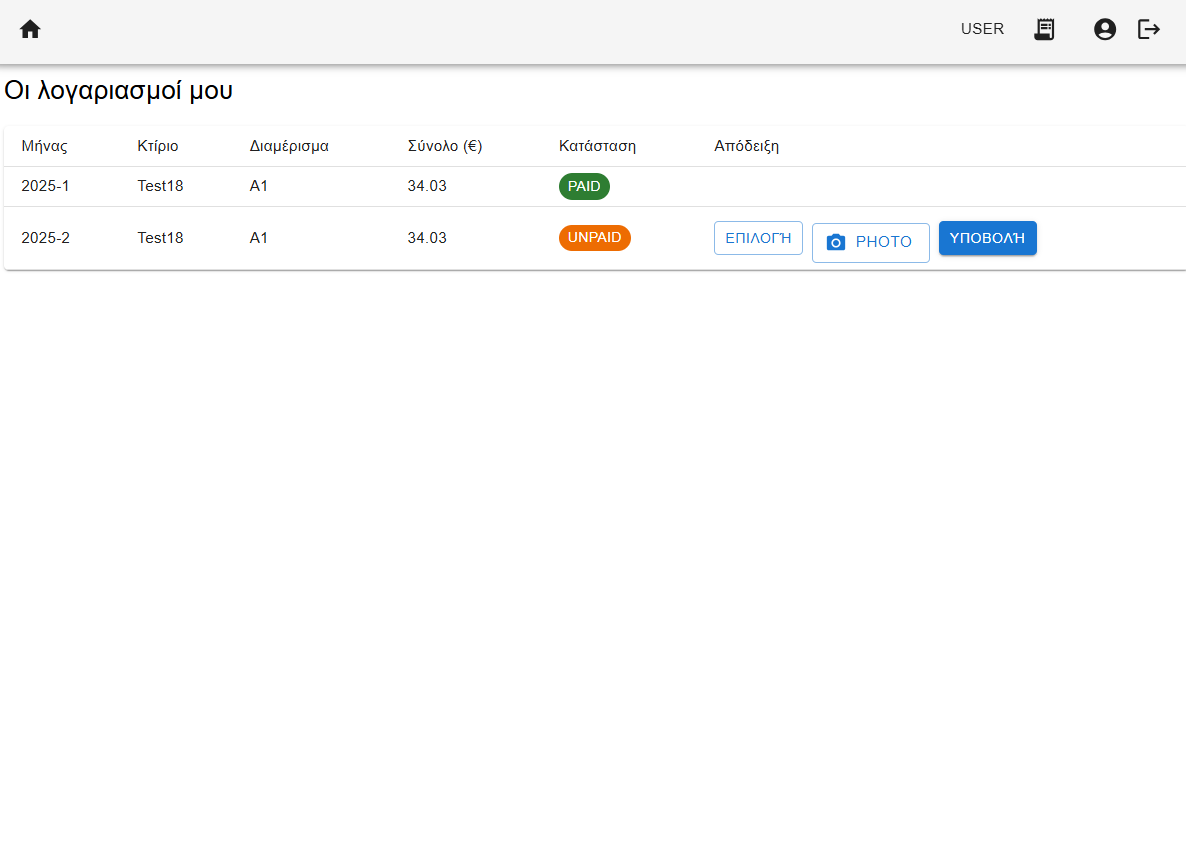Click the logout icon
Image resolution: width=1186 pixels, height=849 pixels.
1148,29
